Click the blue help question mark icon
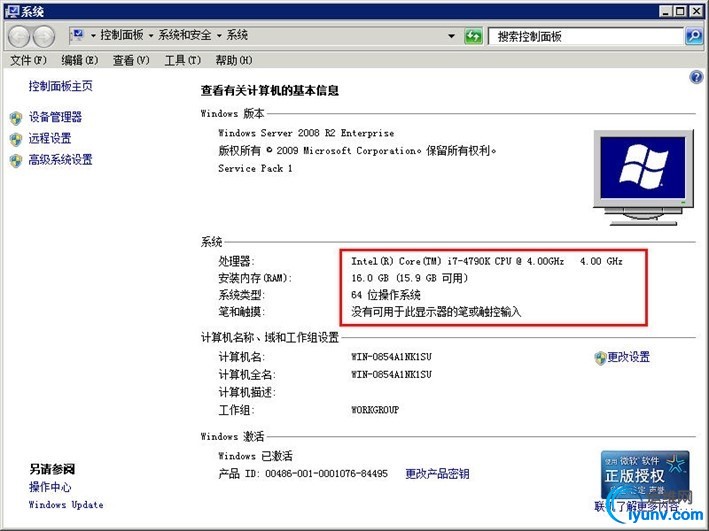 tap(696, 77)
